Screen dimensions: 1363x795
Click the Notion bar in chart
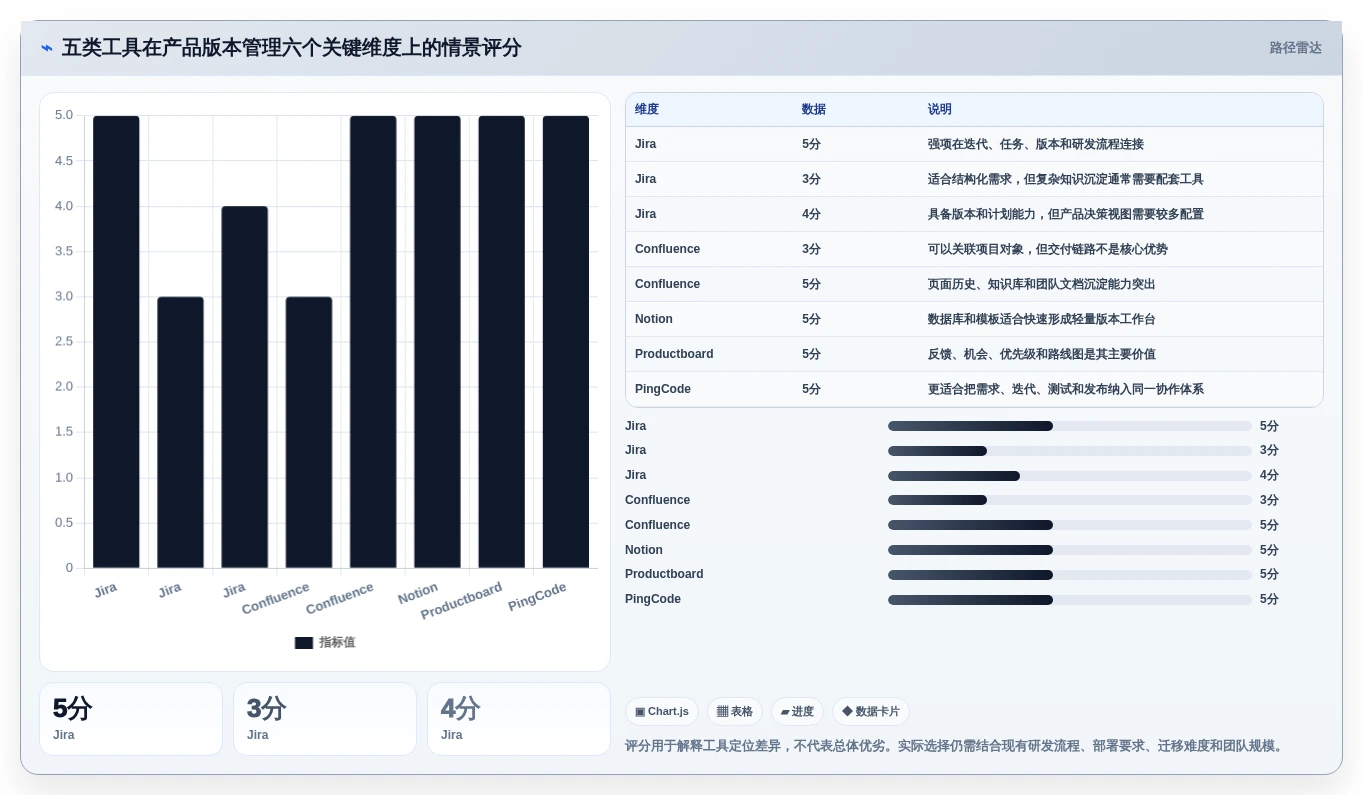pos(437,342)
